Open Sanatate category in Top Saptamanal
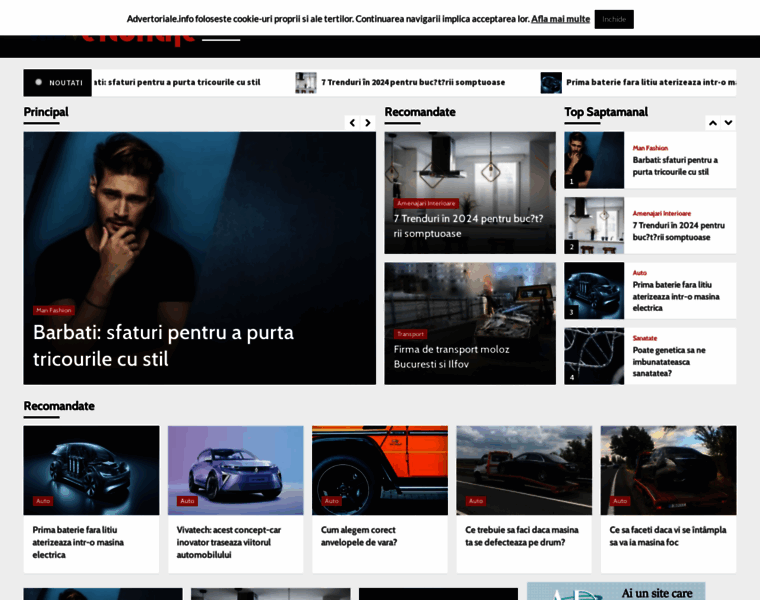The width and height of the screenshot is (760, 600). [x=645, y=338]
